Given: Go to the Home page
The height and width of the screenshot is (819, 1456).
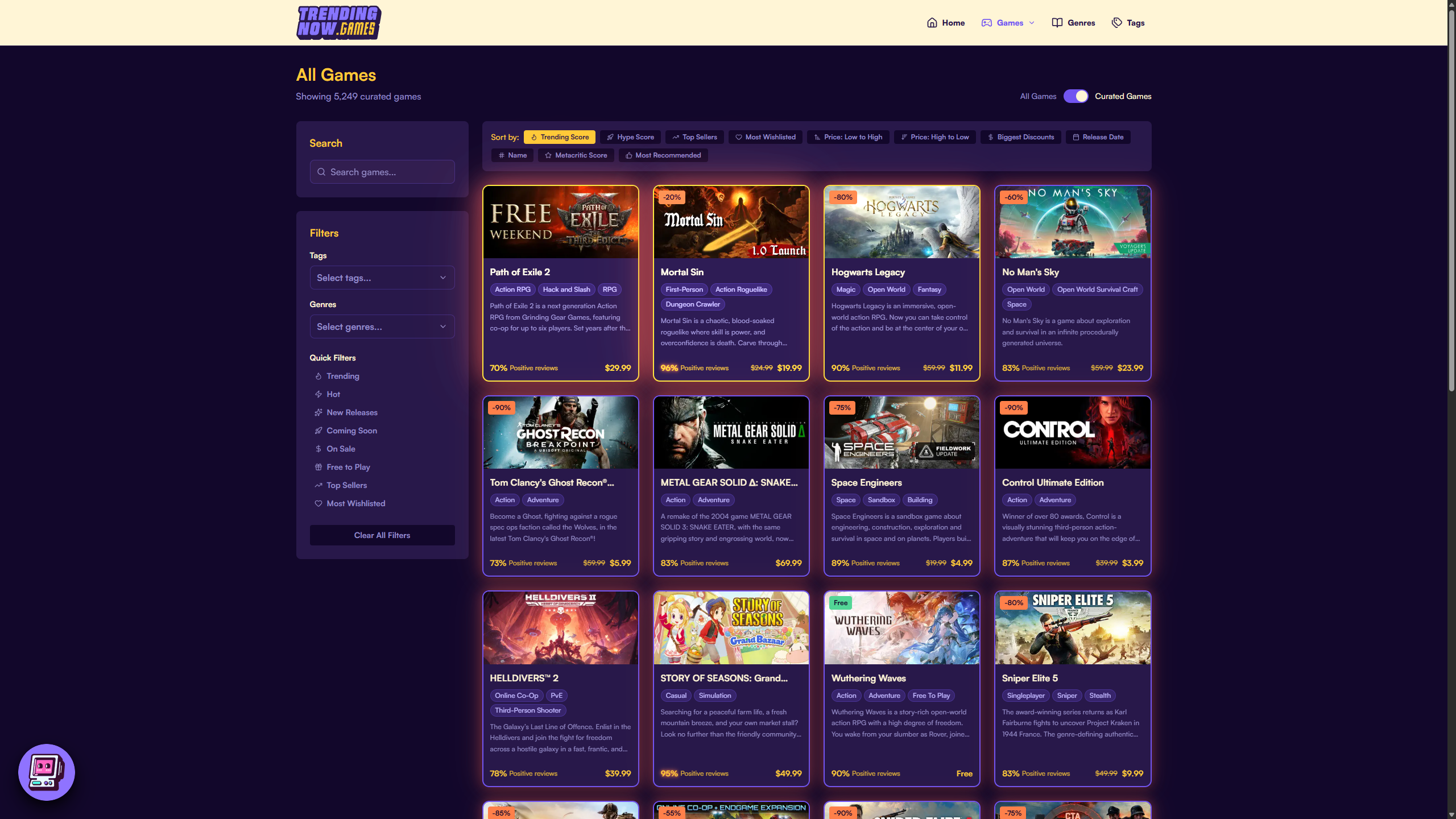Looking at the screenshot, I should coord(946,23).
